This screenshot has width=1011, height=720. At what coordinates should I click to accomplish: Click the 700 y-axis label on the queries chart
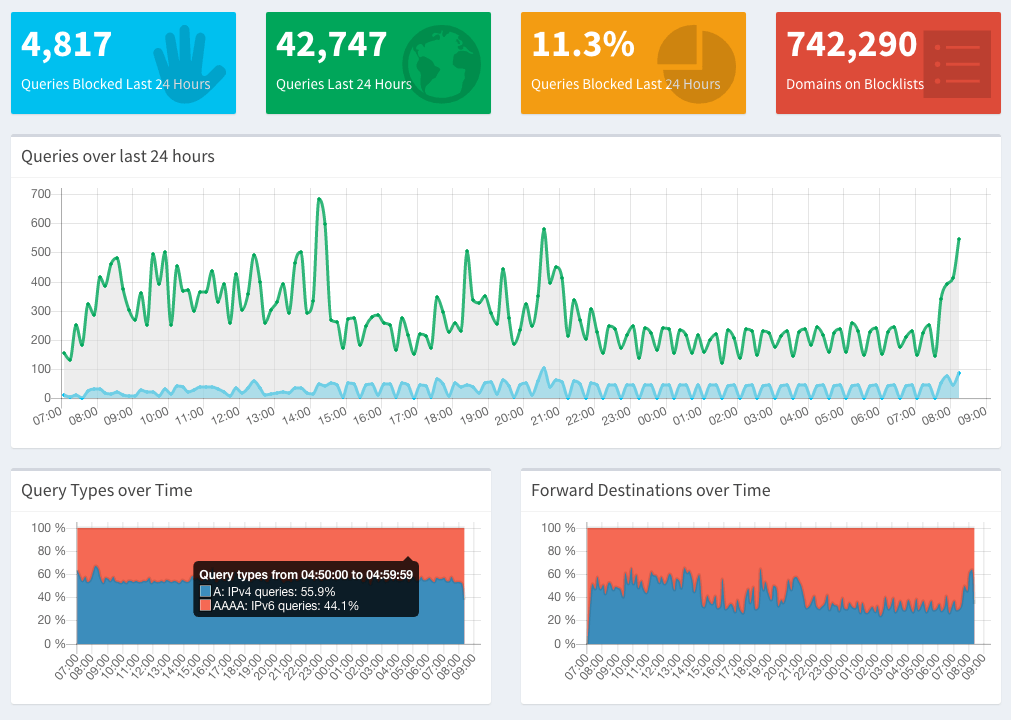[41, 194]
